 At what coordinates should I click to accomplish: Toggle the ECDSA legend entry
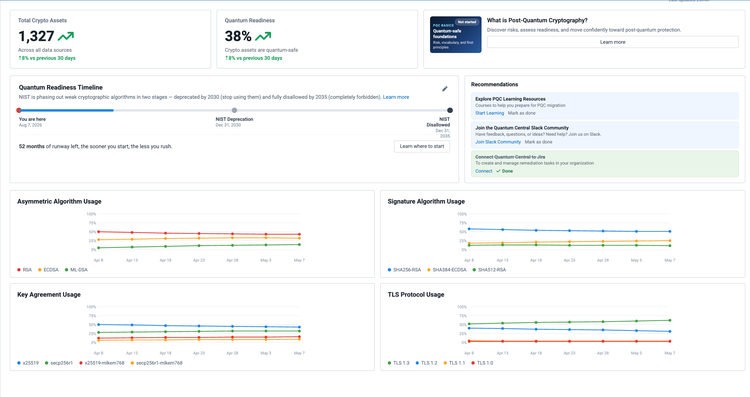[x=48, y=270]
